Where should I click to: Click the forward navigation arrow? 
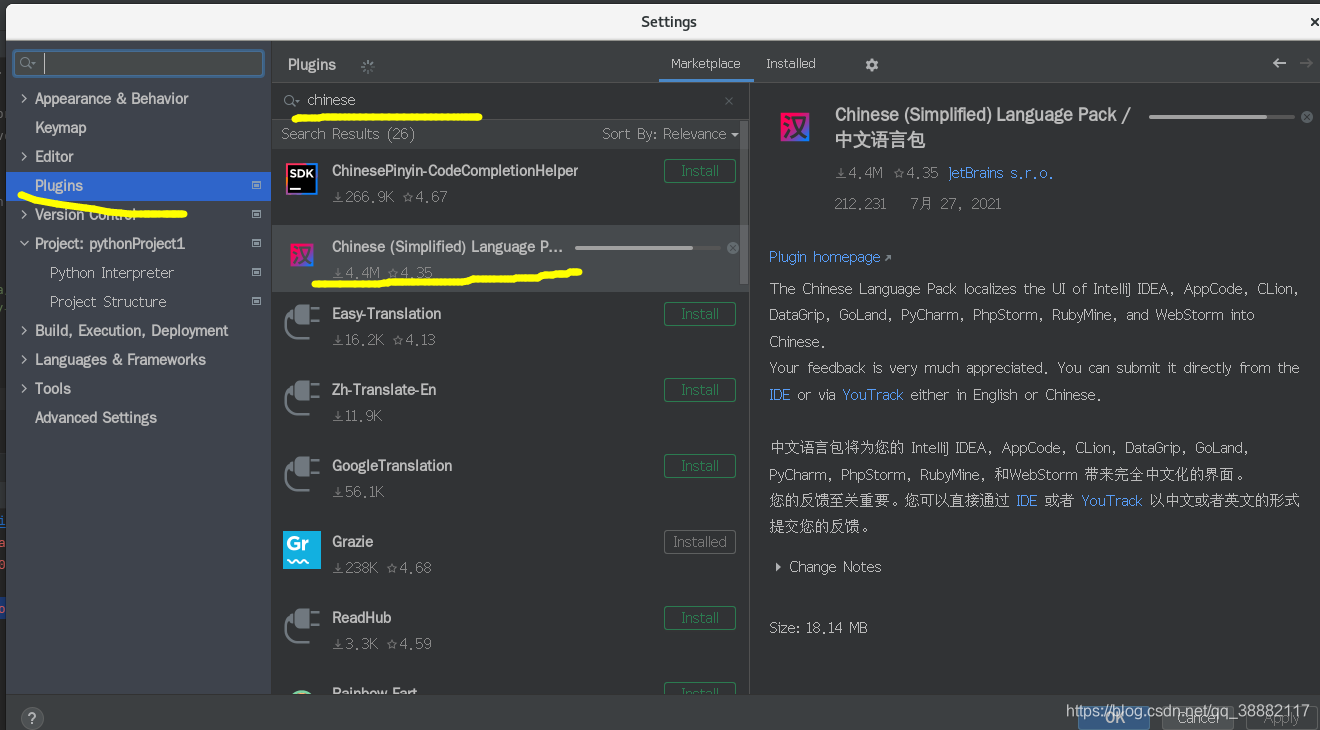(x=1306, y=63)
